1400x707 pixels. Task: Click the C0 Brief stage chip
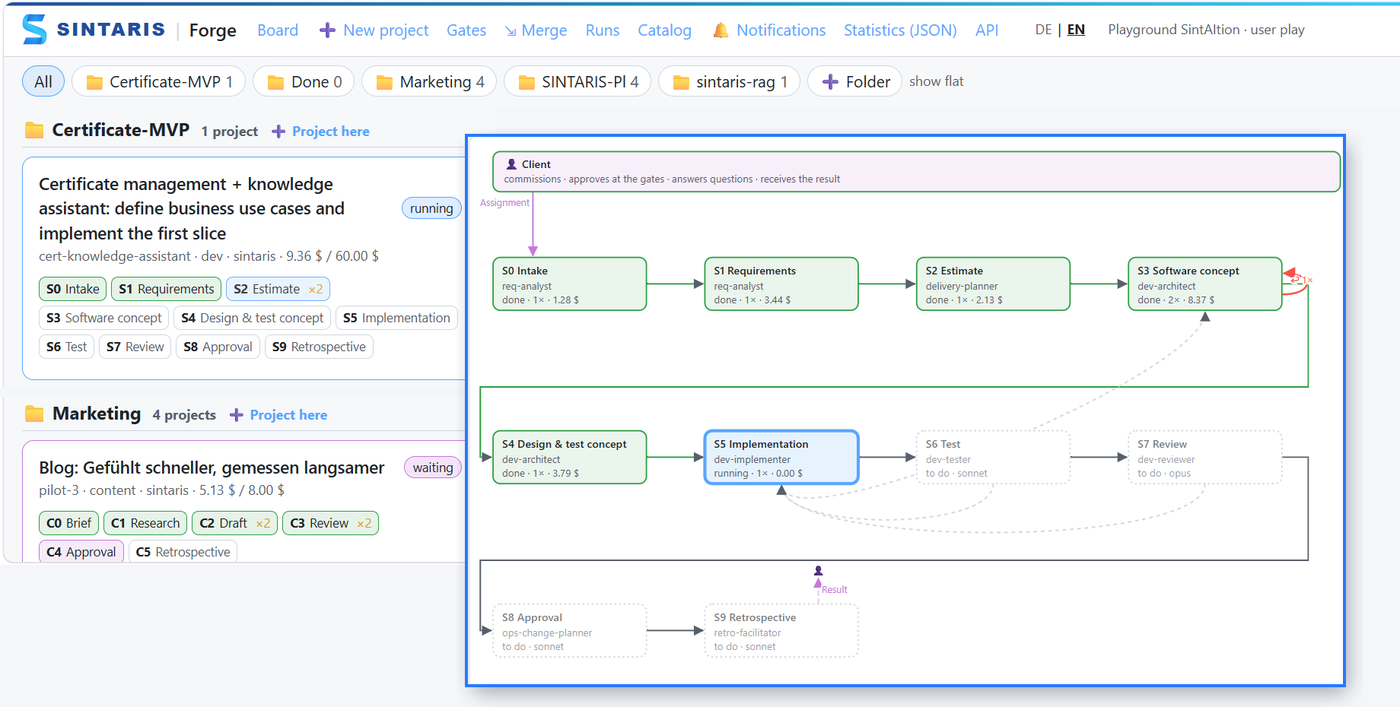click(69, 523)
